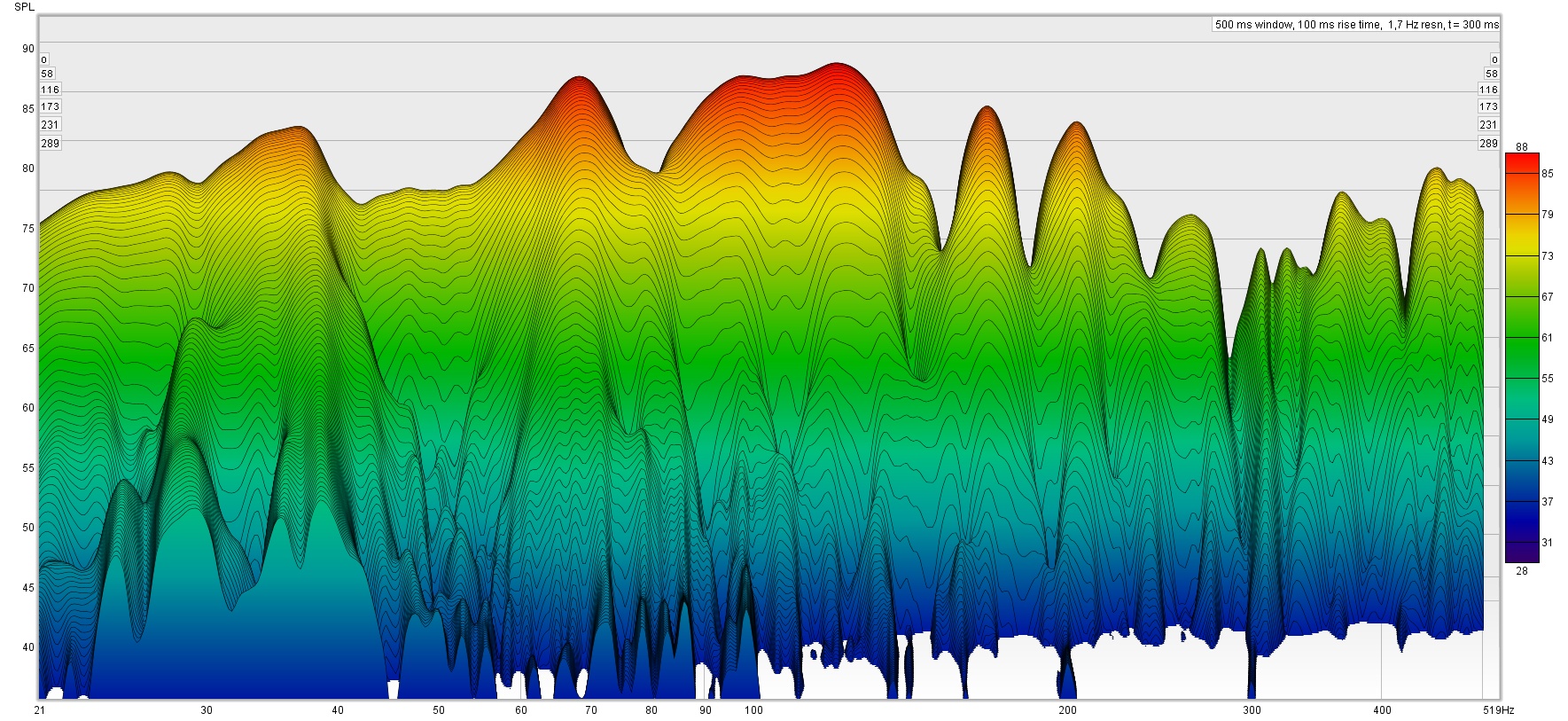The height and width of the screenshot is (721, 1568).
Task: Click the 289 ms time slice label on the right
Action: 1488,144
